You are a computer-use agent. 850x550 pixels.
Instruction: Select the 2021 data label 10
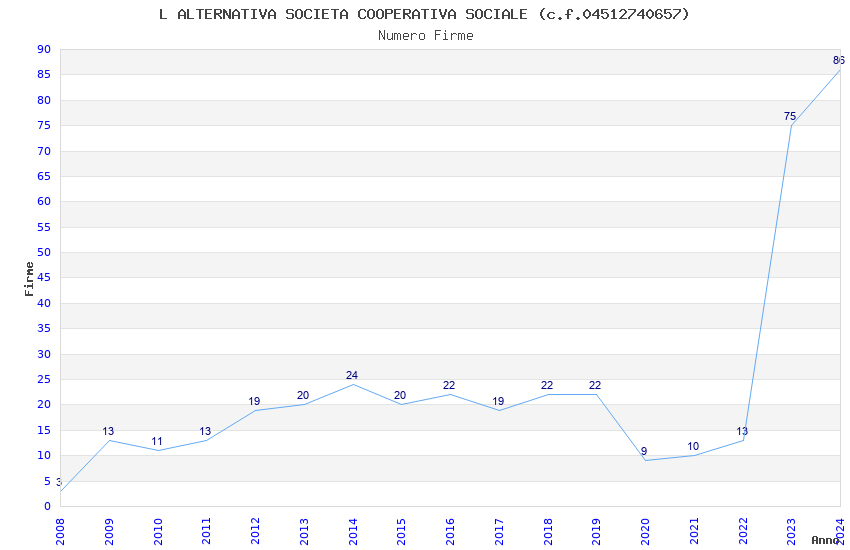[x=693, y=446]
